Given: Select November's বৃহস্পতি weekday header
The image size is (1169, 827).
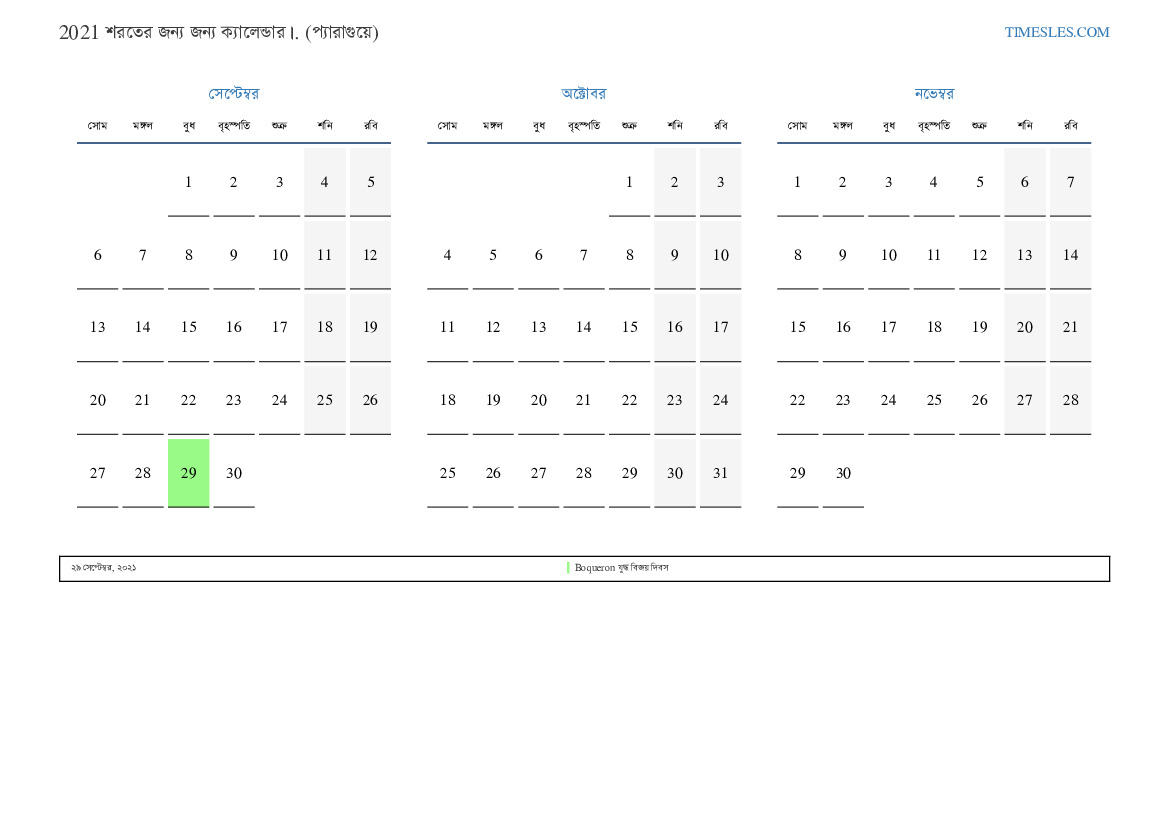Looking at the screenshot, I should point(933,126).
